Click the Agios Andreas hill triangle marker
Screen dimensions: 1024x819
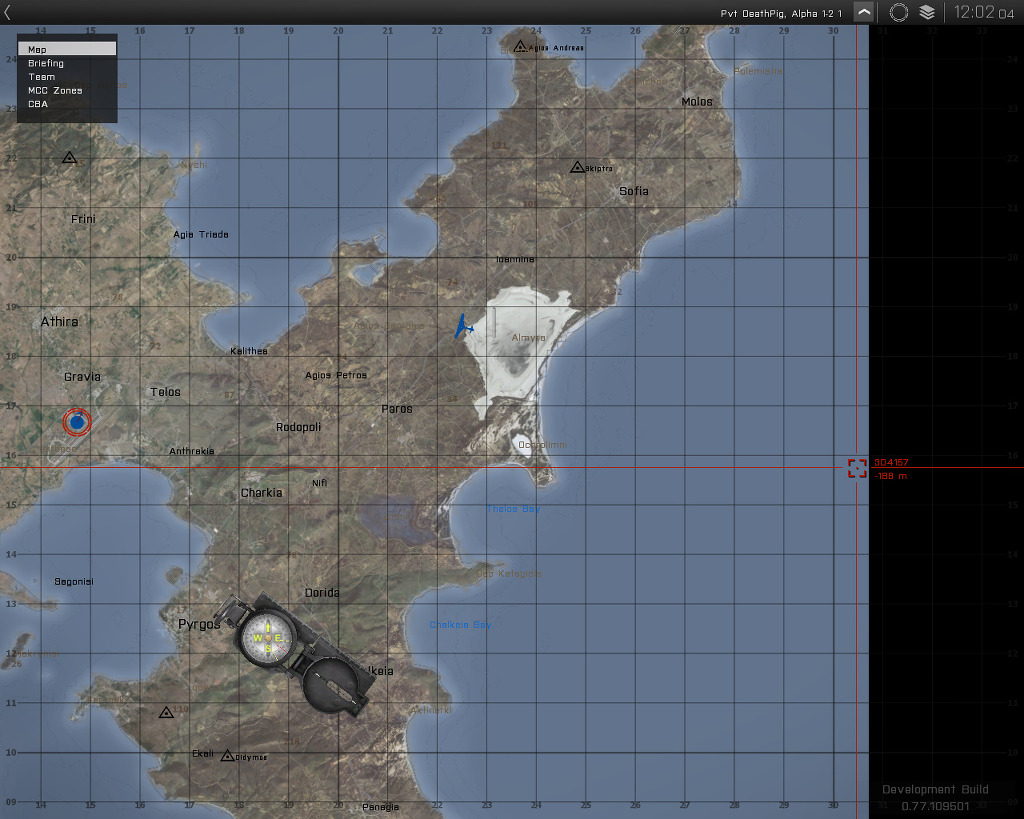coord(520,46)
